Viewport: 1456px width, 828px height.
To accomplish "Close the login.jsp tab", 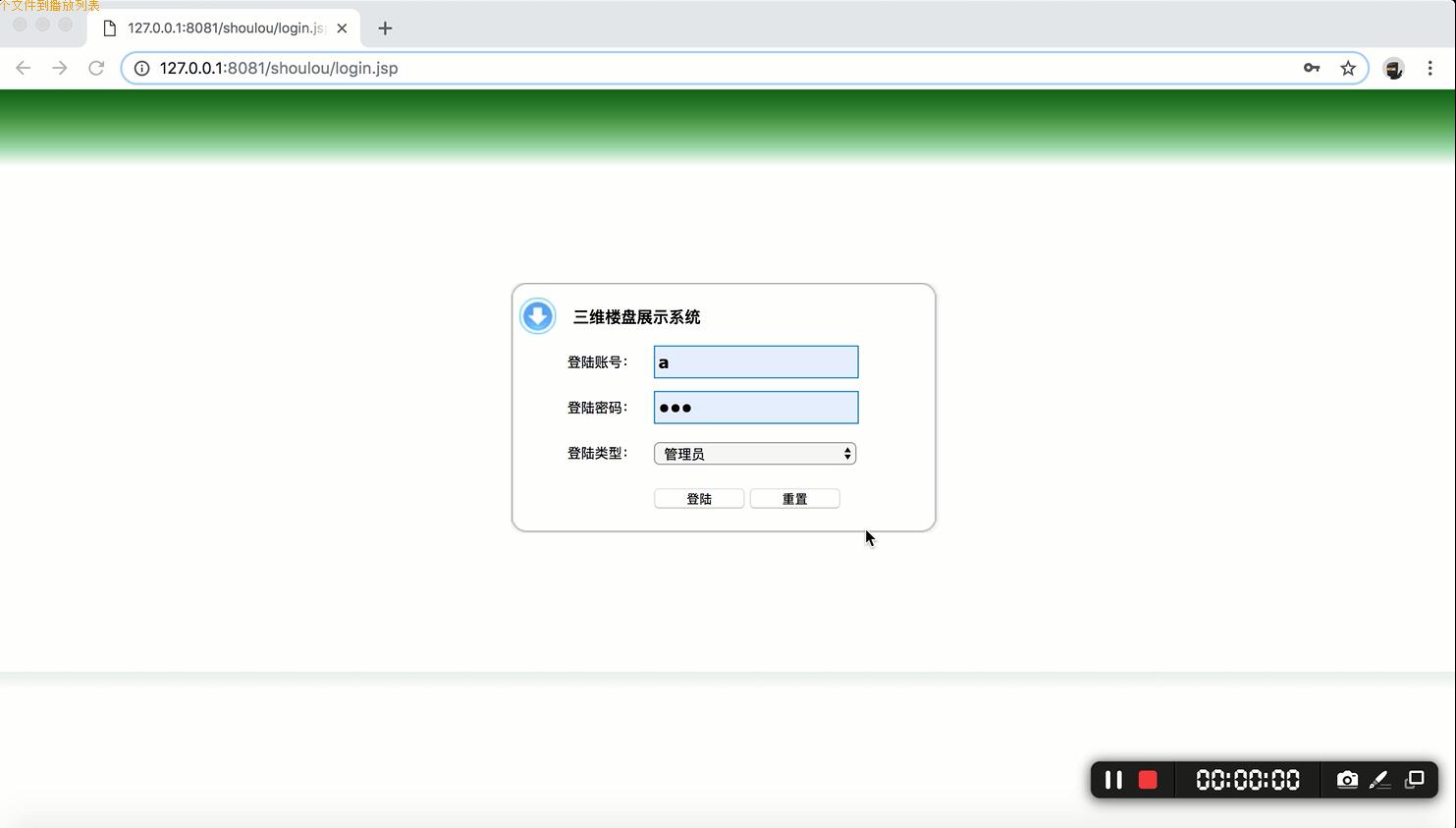I will click(x=342, y=28).
